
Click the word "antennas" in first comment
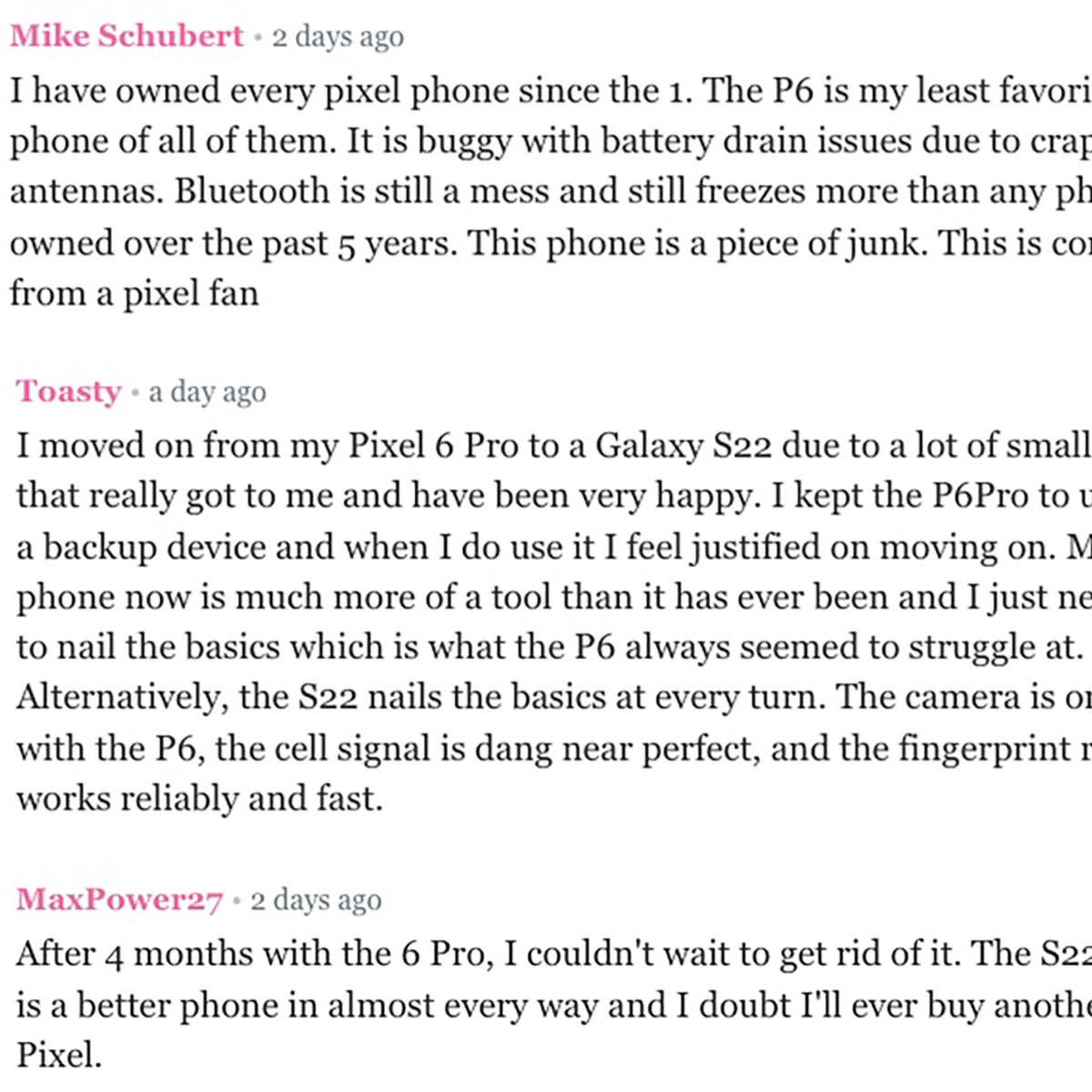pyautogui.click(x=87, y=191)
